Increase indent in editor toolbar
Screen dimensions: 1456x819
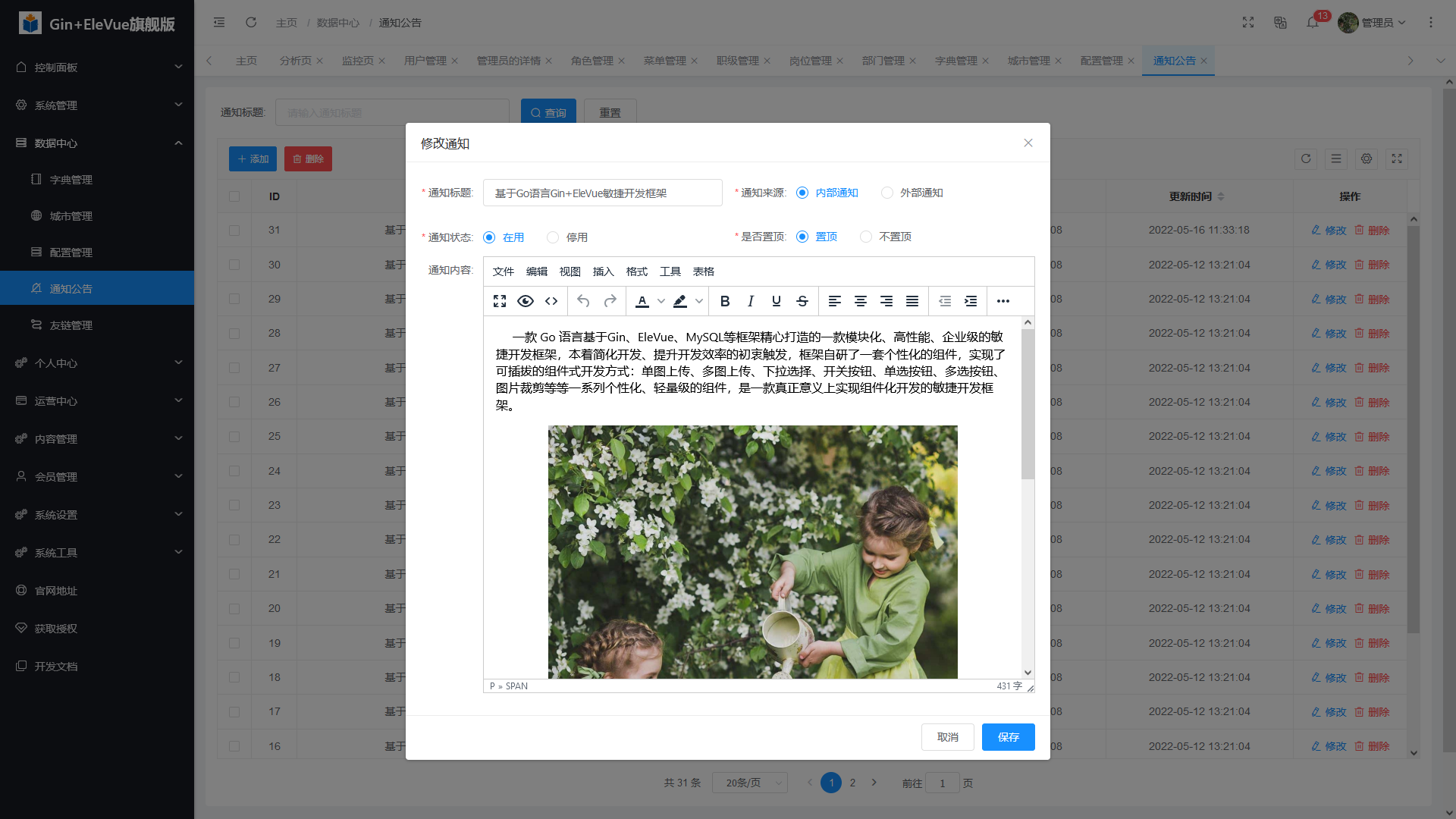tap(971, 301)
